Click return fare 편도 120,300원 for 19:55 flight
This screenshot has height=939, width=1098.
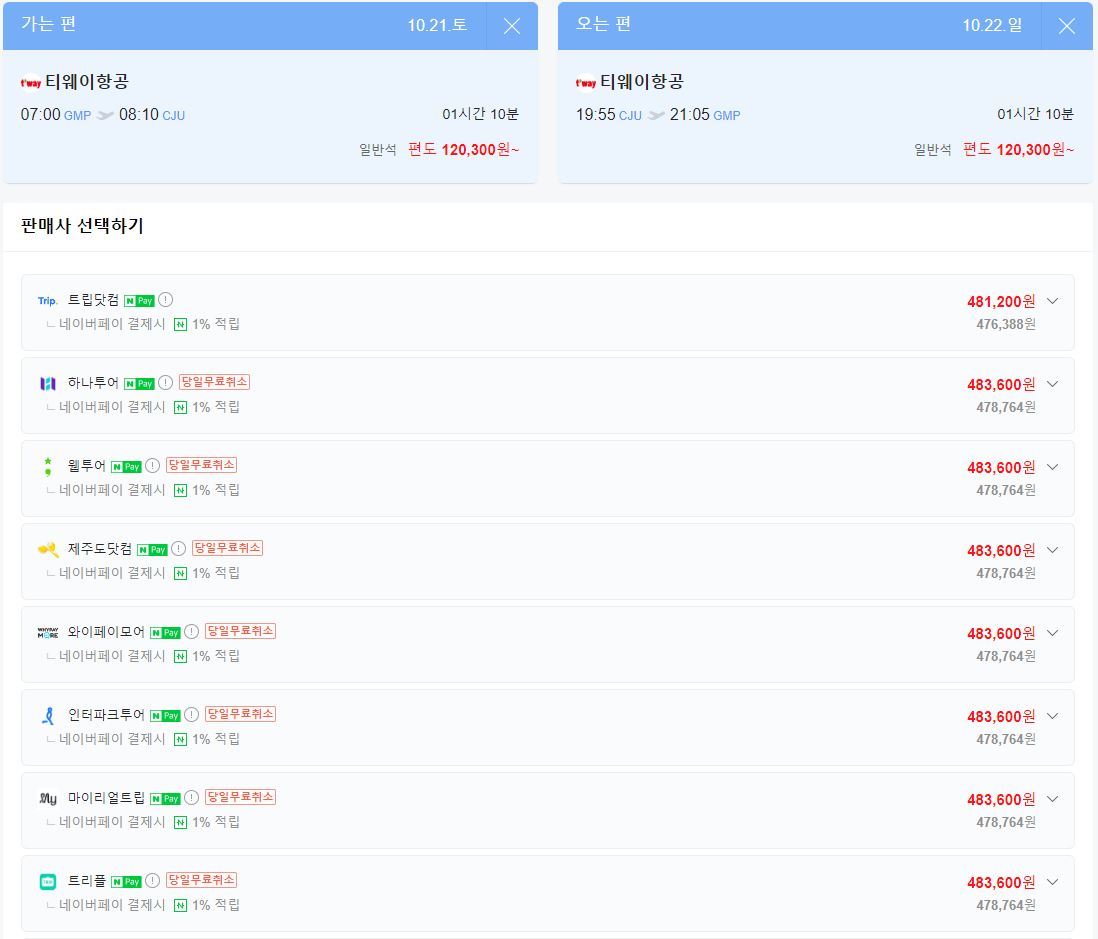coord(1018,150)
